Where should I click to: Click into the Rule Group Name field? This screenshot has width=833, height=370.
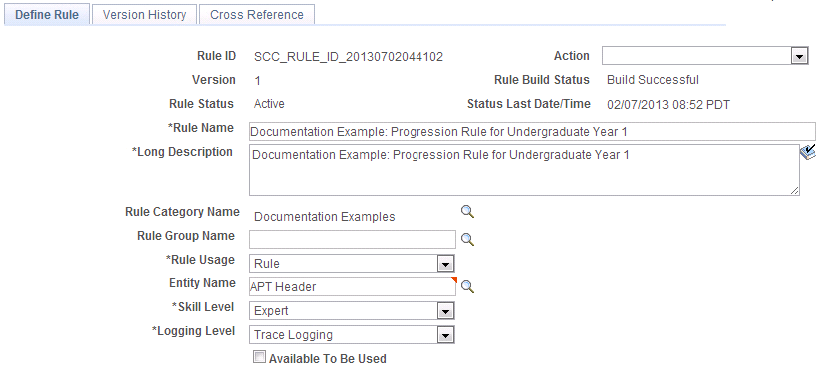tap(352, 239)
